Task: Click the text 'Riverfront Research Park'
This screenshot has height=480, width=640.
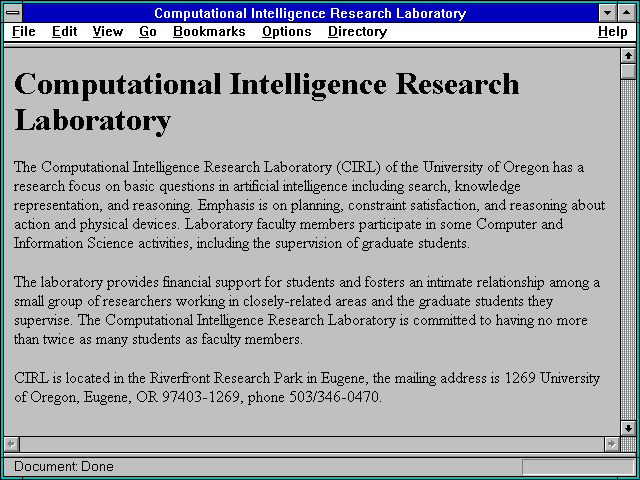Action: click(x=226, y=378)
